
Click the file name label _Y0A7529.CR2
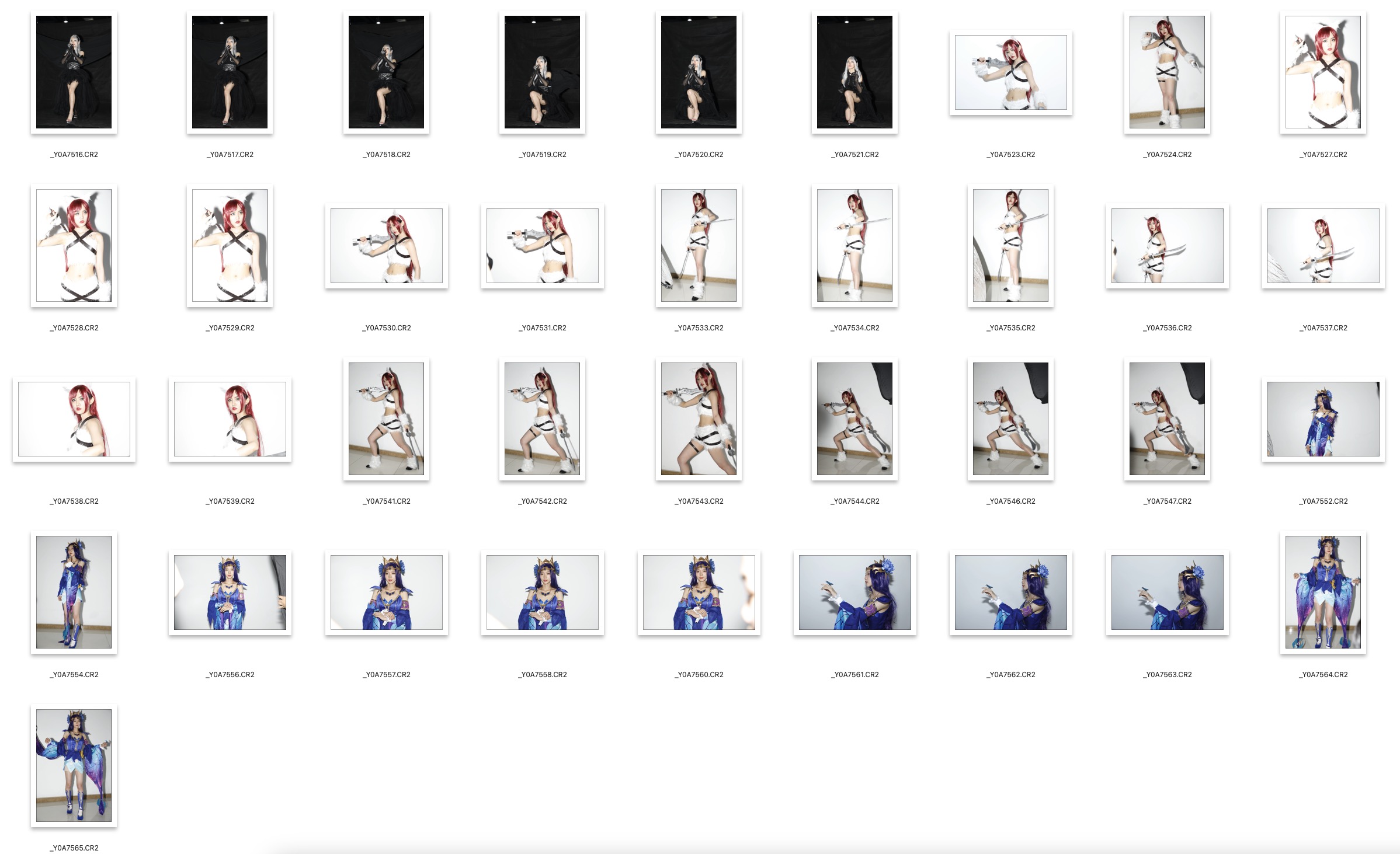click(x=230, y=328)
